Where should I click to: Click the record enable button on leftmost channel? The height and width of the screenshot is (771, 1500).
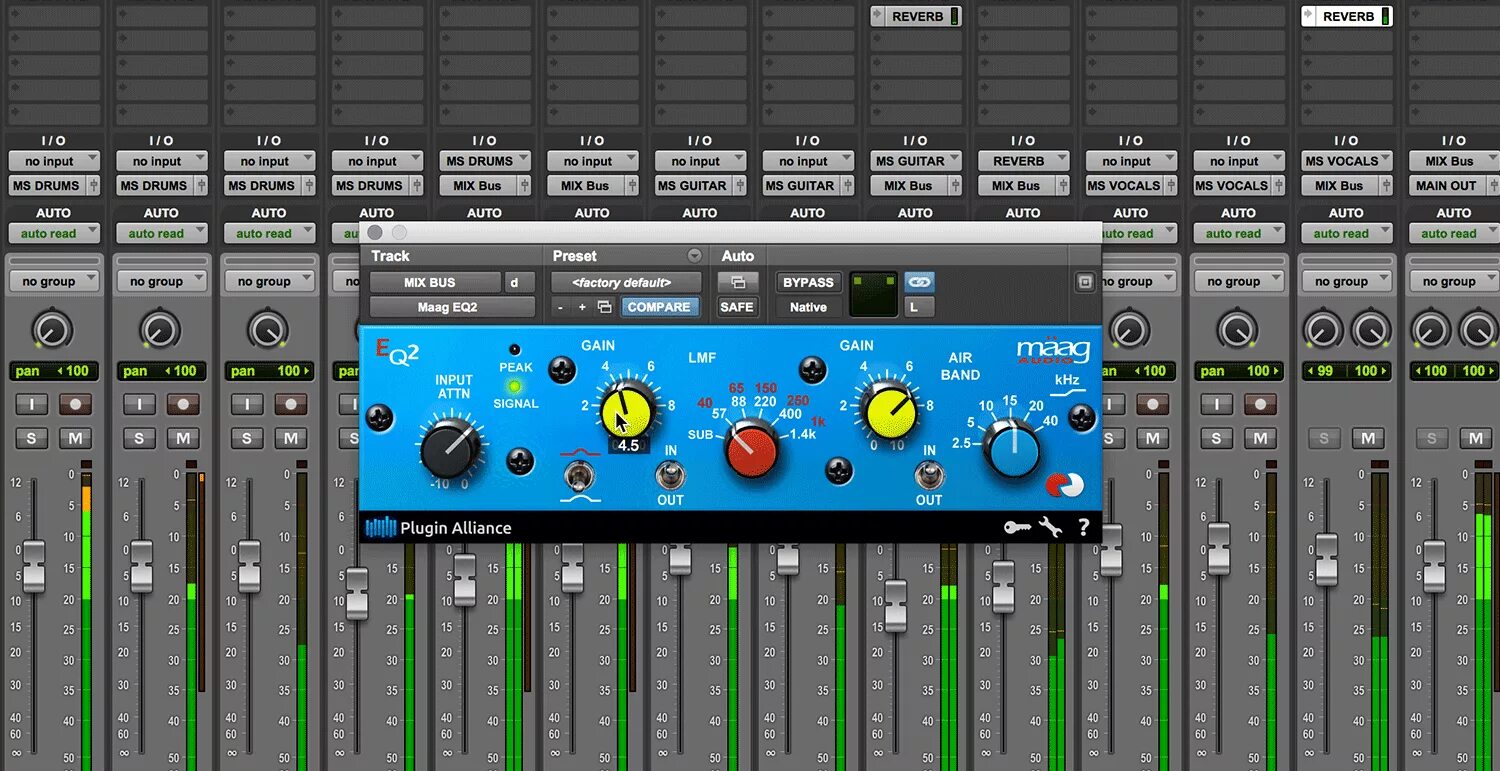click(75, 405)
